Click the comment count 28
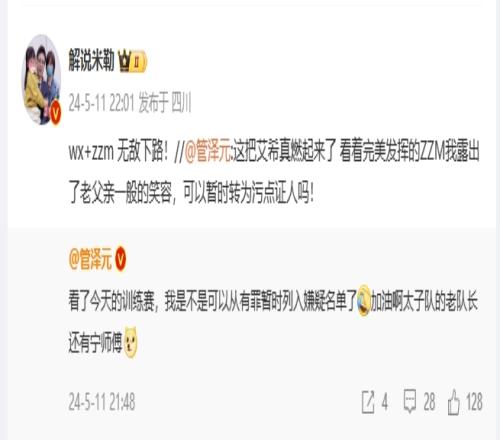 pyautogui.click(x=429, y=402)
